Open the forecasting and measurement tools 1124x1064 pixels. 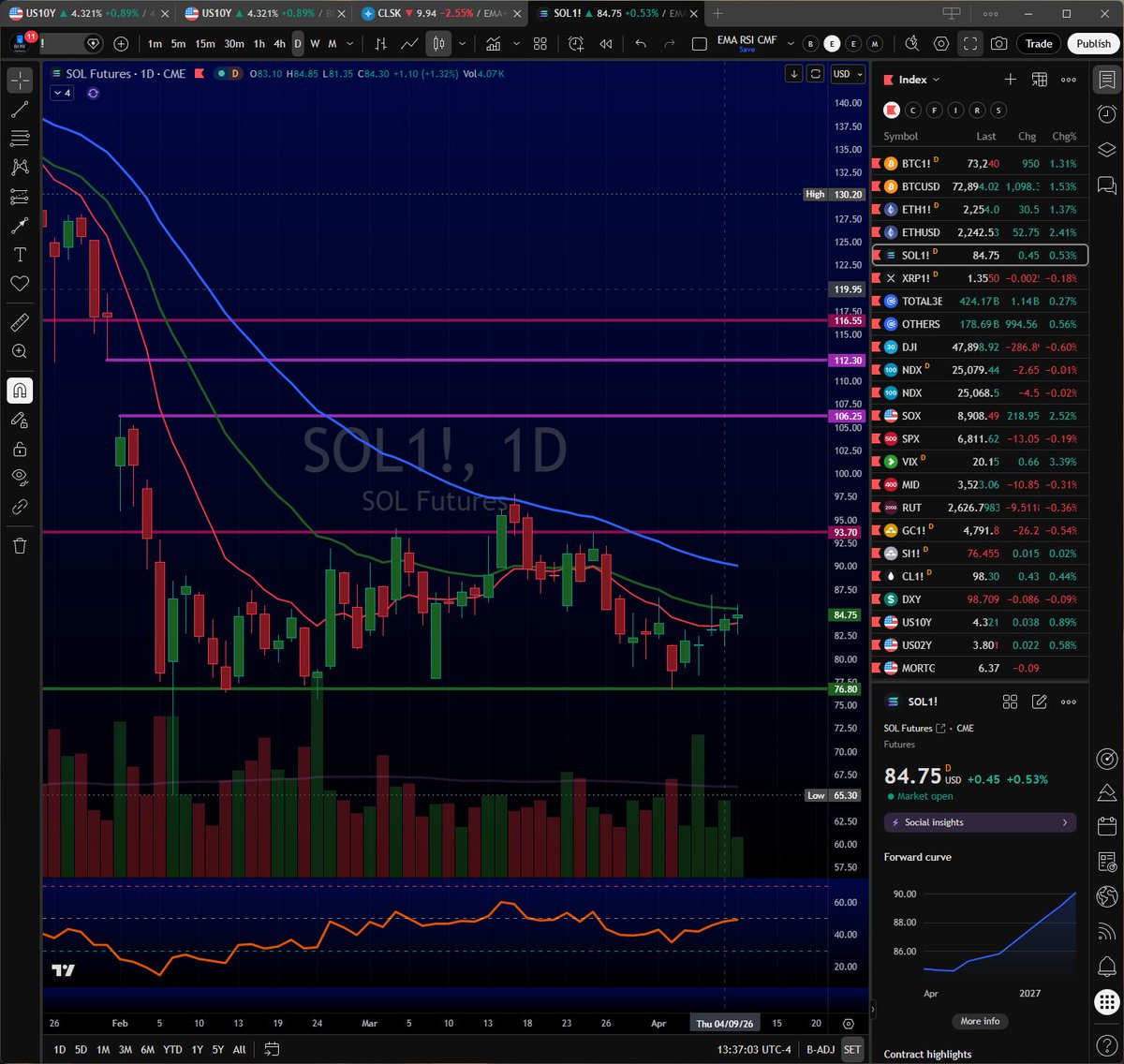(x=20, y=197)
